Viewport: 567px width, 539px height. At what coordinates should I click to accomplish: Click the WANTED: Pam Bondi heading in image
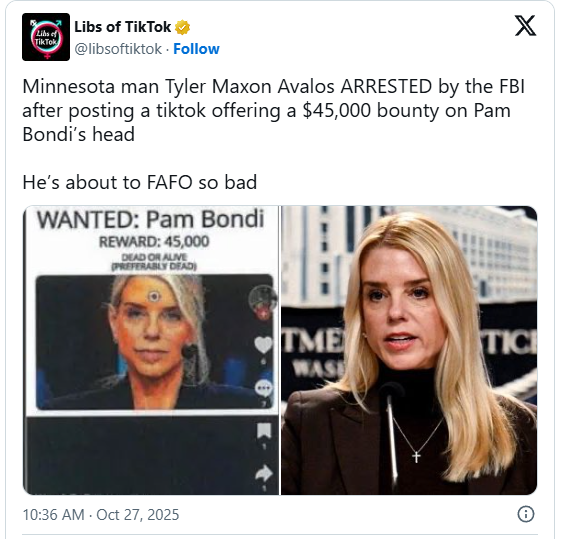point(151,219)
